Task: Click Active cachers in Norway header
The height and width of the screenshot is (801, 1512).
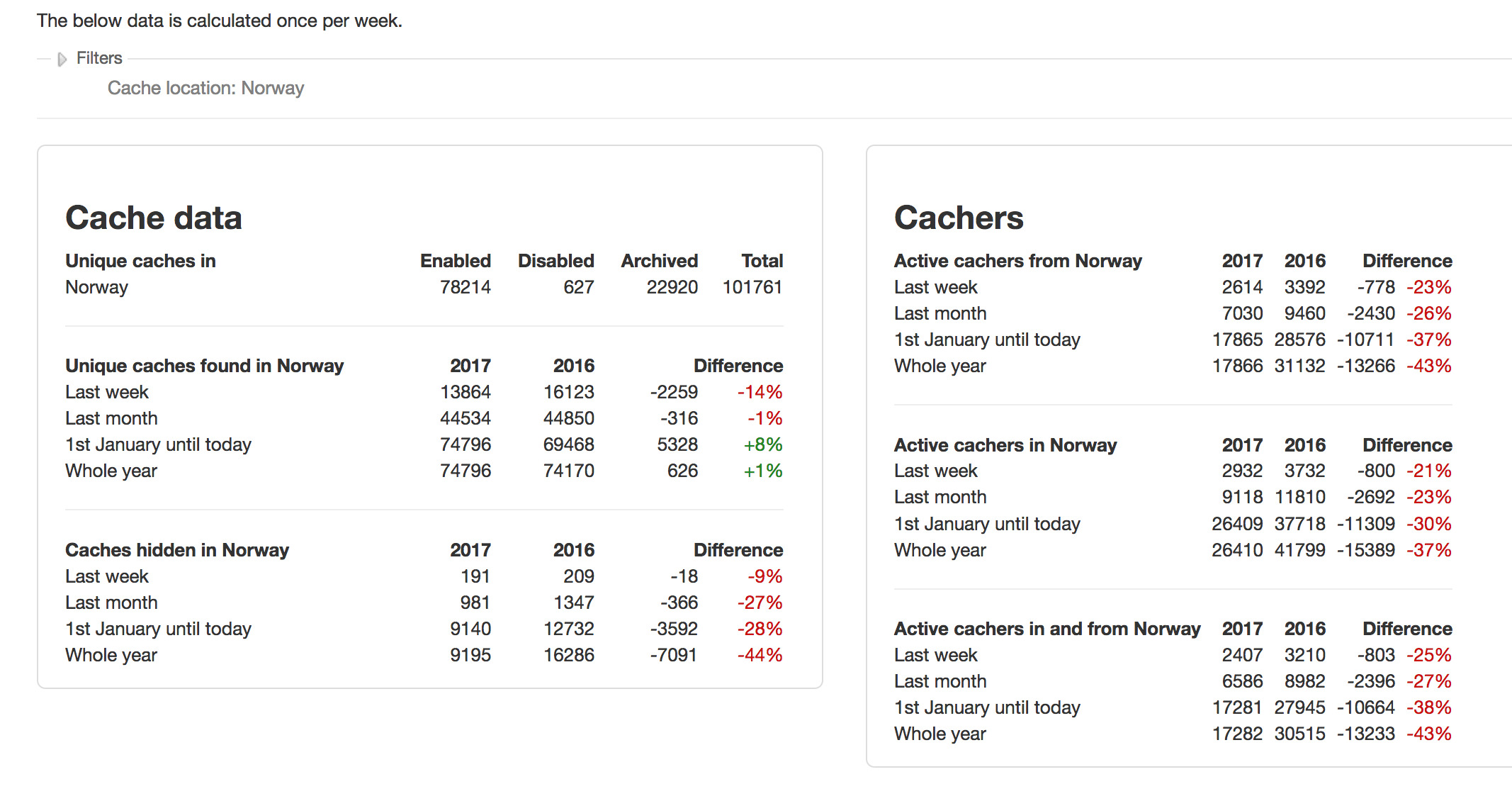Action: click(1005, 445)
